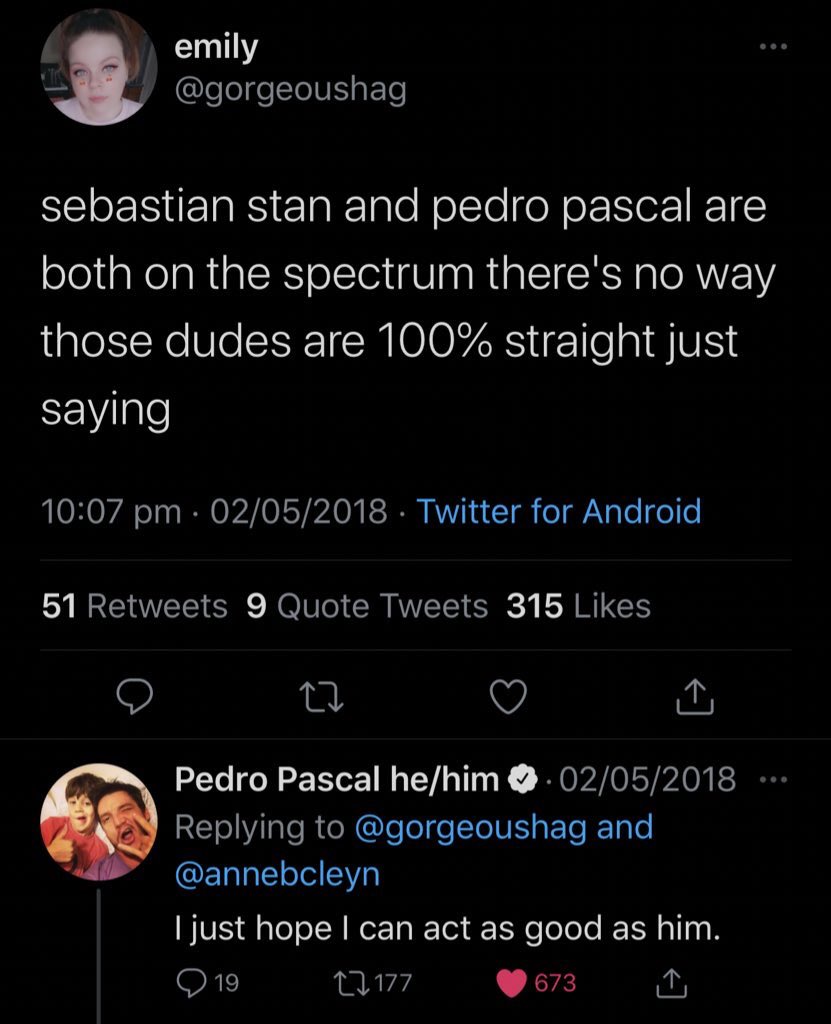The image size is (831, 1024).
Task: Reply to emily's tweet with comment icon
Action: pyautogui.click(x=131, y=697)
